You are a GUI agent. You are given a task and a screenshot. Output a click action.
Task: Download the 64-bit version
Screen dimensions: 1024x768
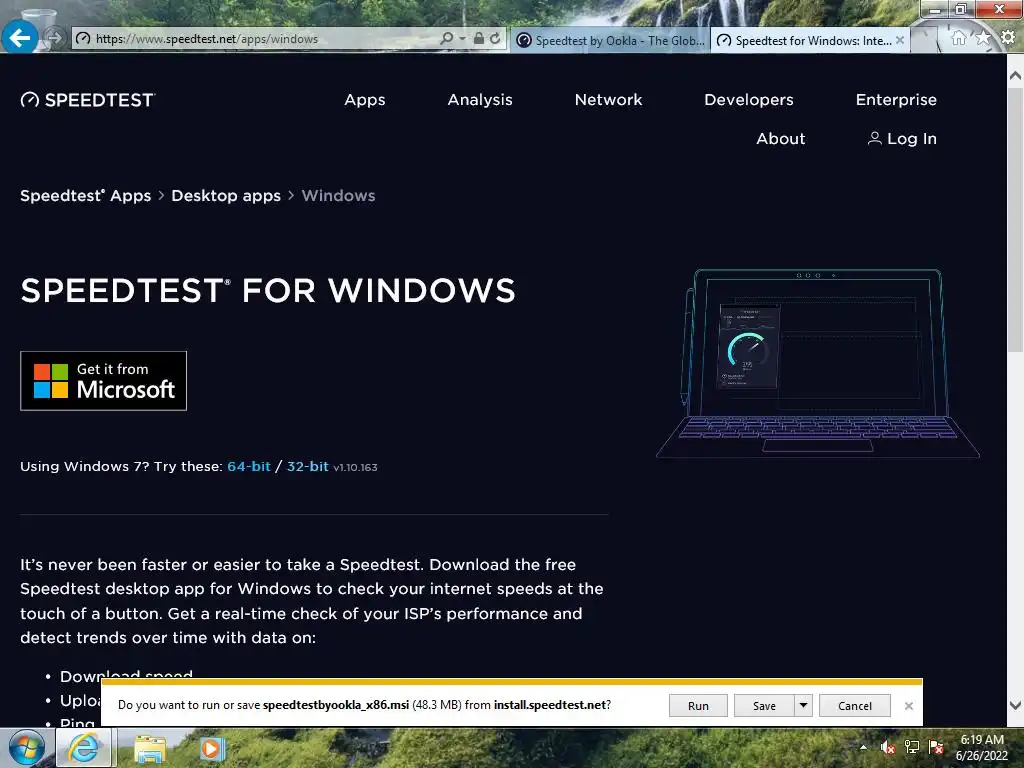(249, 466)
